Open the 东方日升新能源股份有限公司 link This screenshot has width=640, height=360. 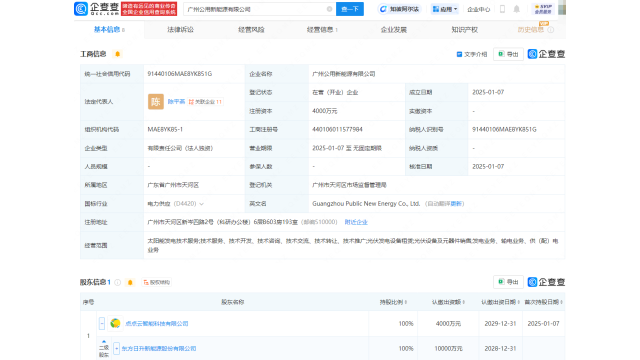(159, 349)
